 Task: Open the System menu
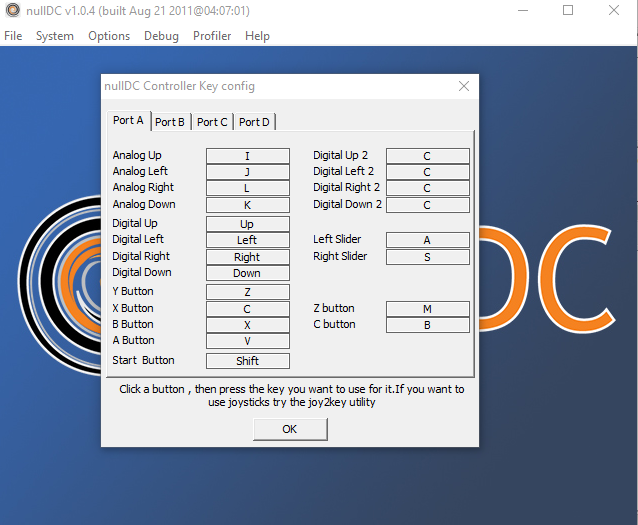pyautogui.click(x=55, y=36)
